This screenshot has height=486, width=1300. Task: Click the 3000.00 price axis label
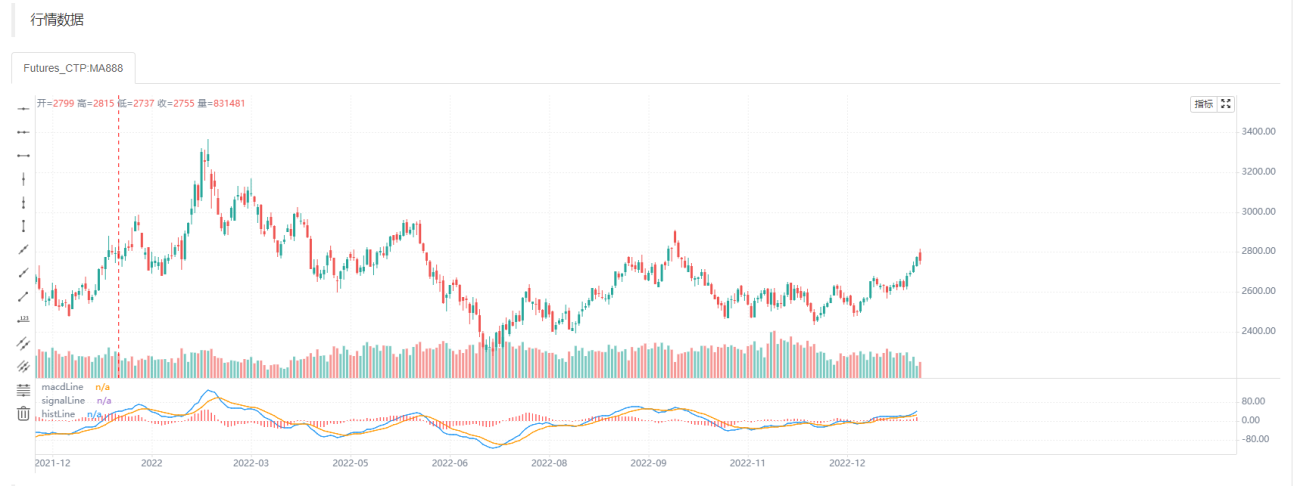1257,211
